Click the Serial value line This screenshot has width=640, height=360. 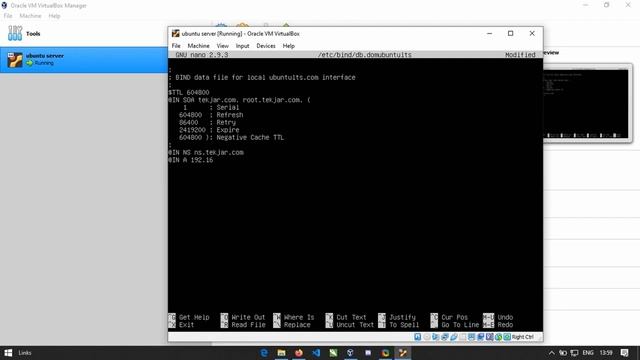tap(211, 108)
